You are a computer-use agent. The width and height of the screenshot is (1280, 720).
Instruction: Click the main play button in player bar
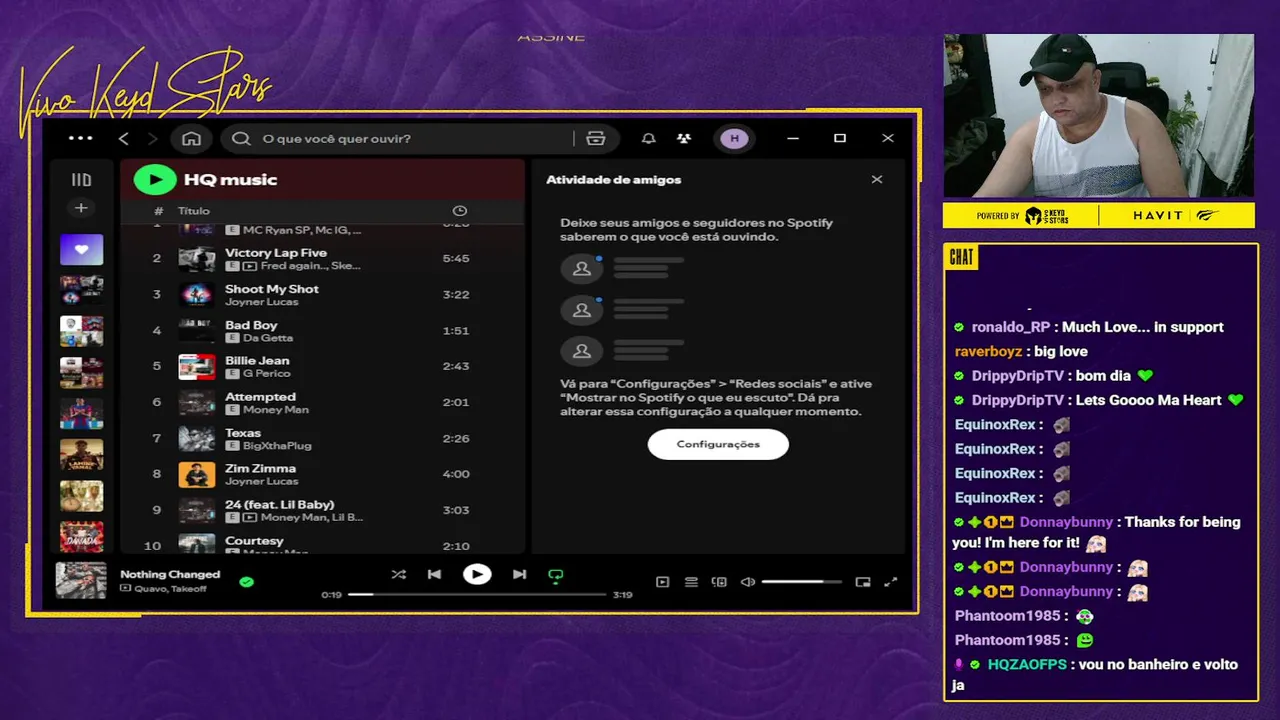point(477,574)
